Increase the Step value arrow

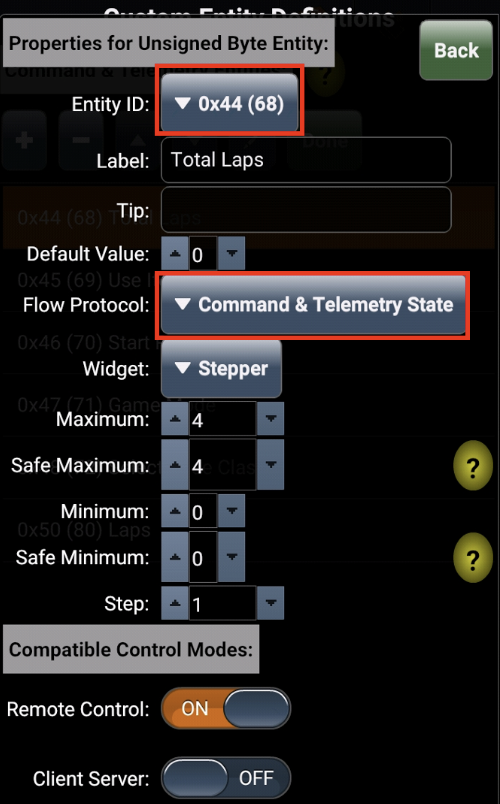[175, 604]
